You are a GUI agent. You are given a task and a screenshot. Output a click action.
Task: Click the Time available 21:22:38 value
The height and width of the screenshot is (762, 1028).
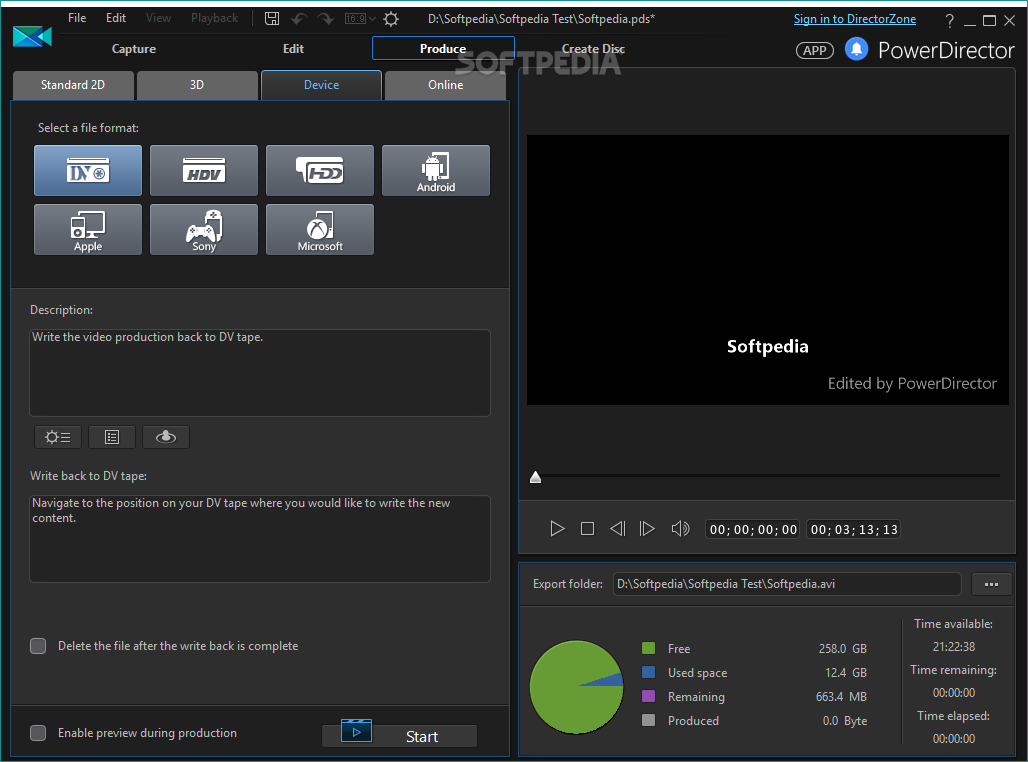(954, 647)
